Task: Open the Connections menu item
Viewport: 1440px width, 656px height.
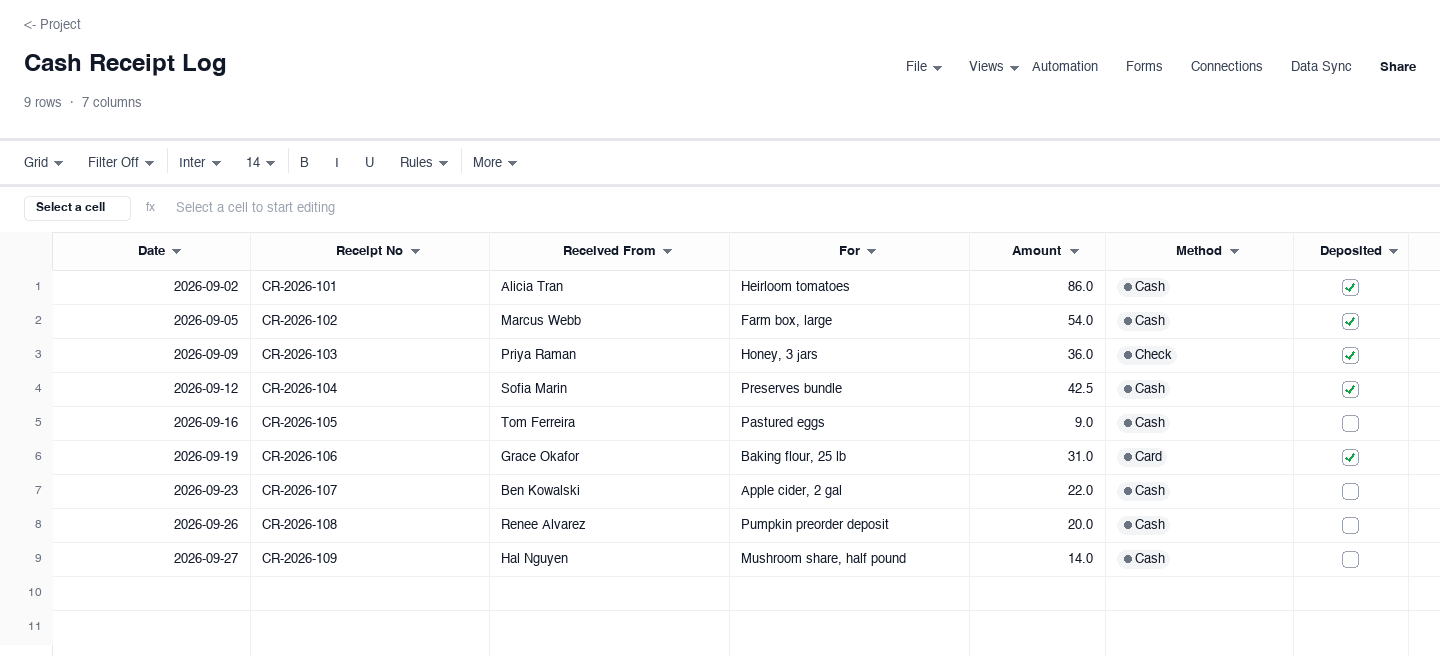Action: pos(1226,66)
